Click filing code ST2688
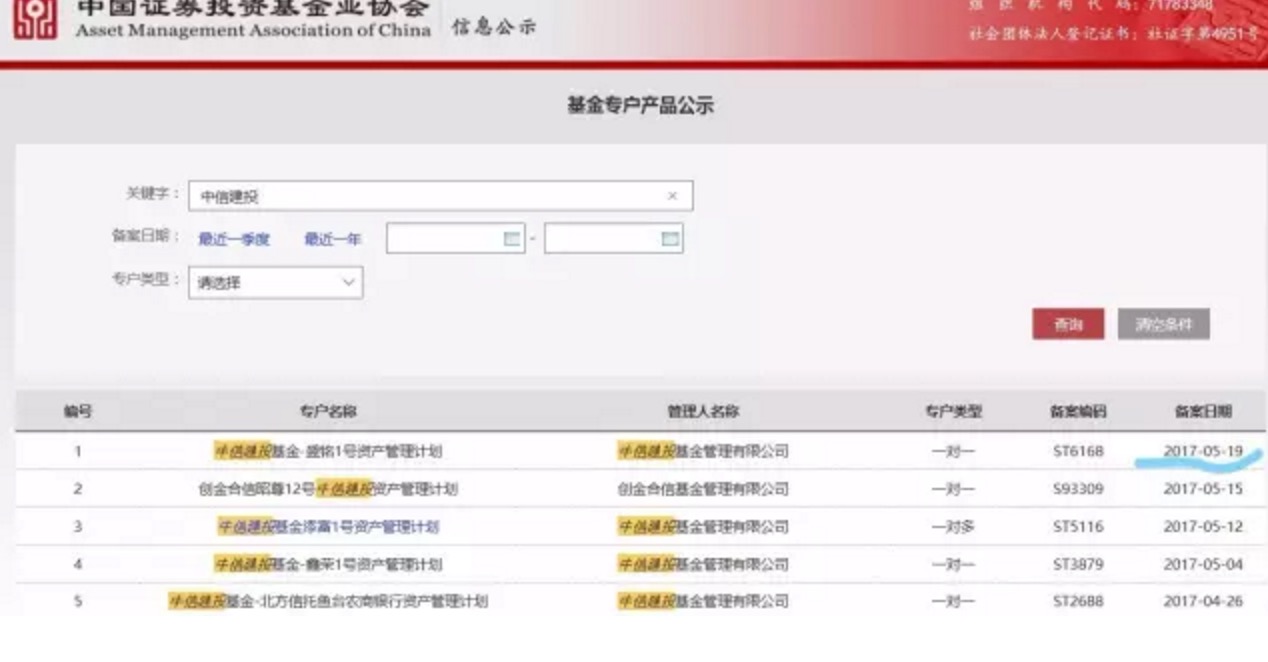 tap(1078, 601)
